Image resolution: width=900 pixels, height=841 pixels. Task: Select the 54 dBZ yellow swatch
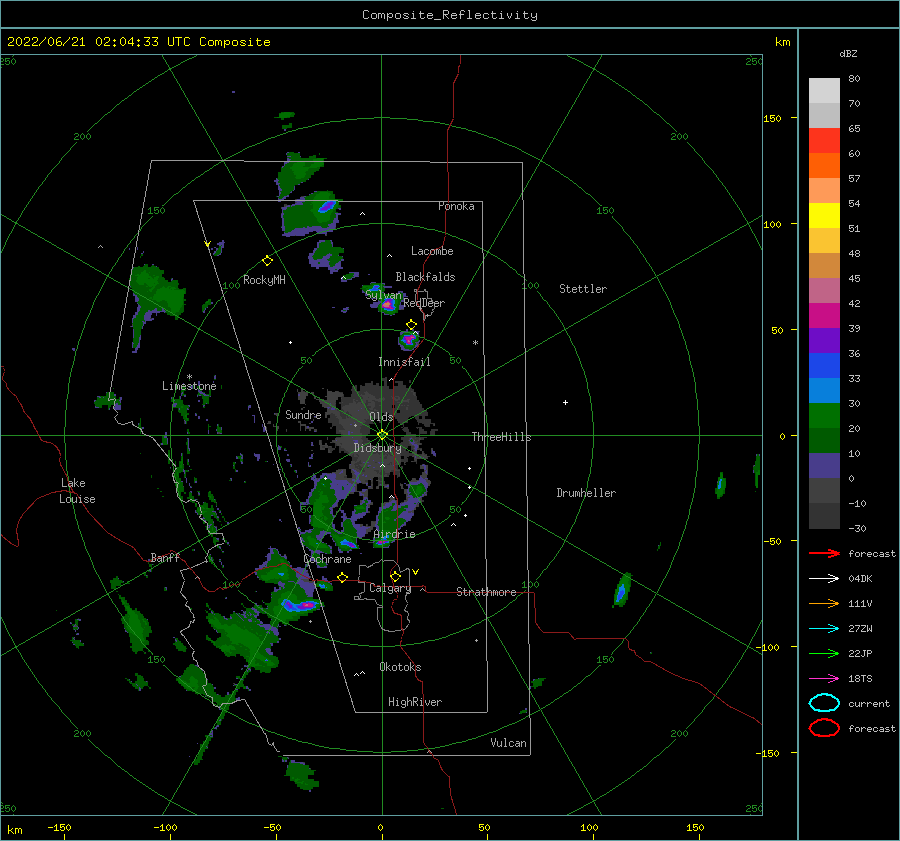[824, 215]
